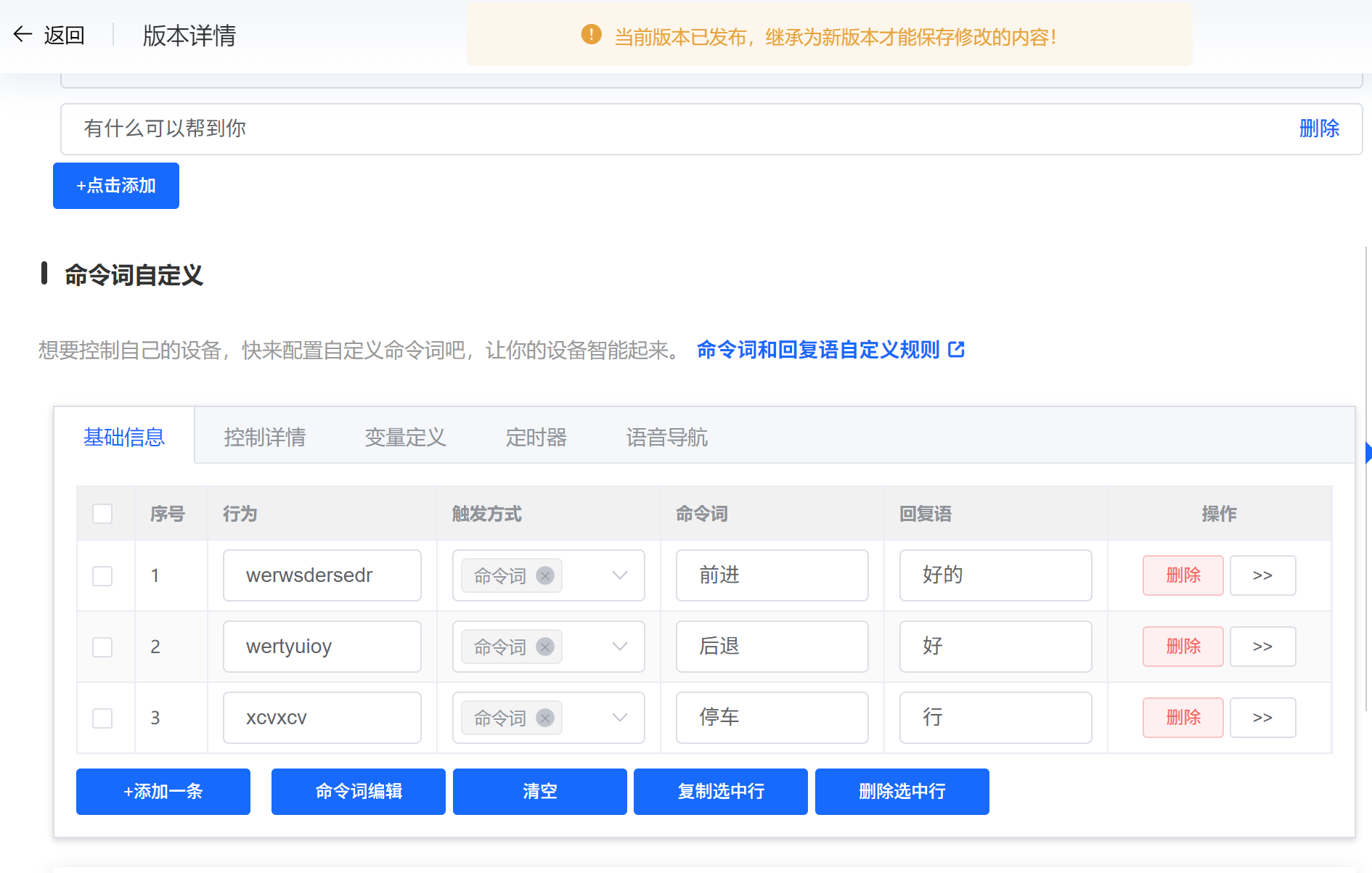Open the trigger method dropdown in row 3

(619, 718)
